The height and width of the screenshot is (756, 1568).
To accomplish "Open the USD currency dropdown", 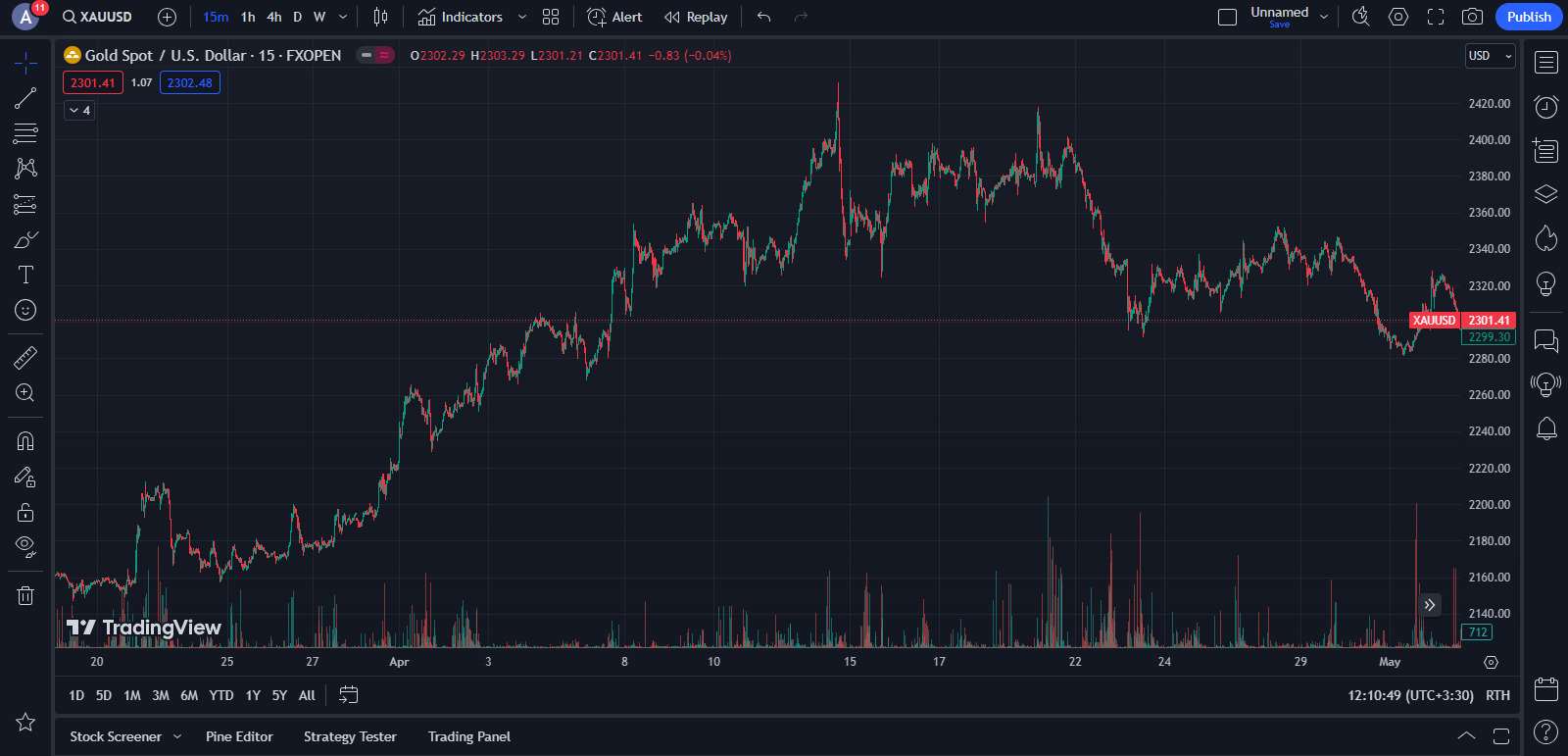I will (1490, 56).
